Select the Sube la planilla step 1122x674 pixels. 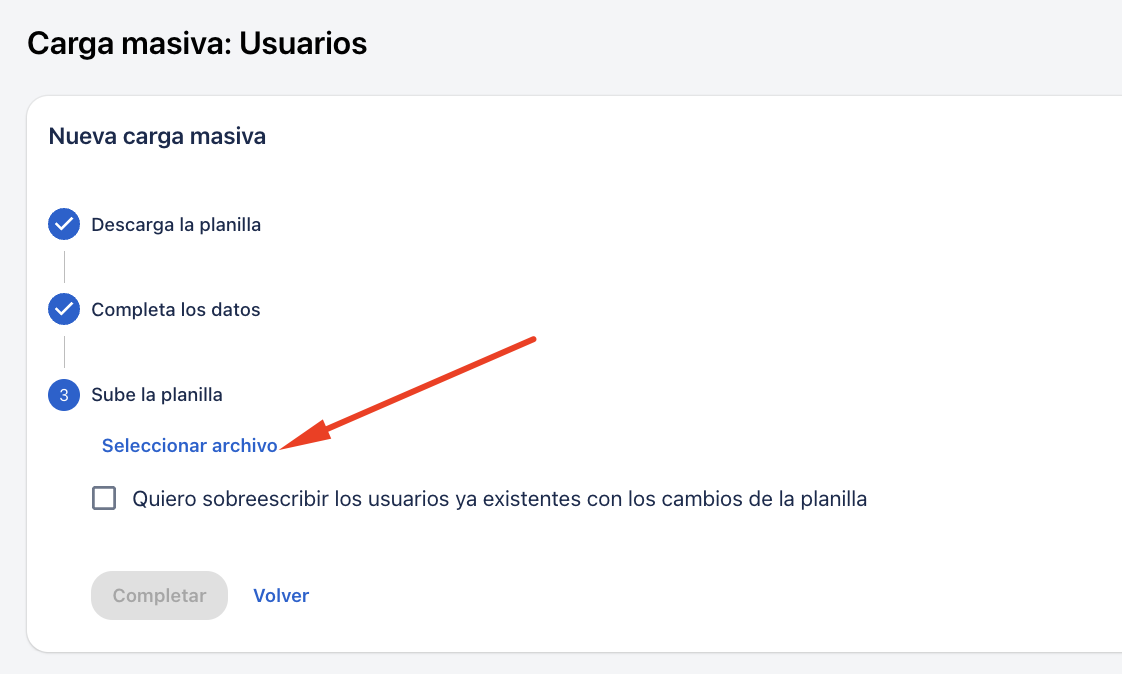click(157, 395)
